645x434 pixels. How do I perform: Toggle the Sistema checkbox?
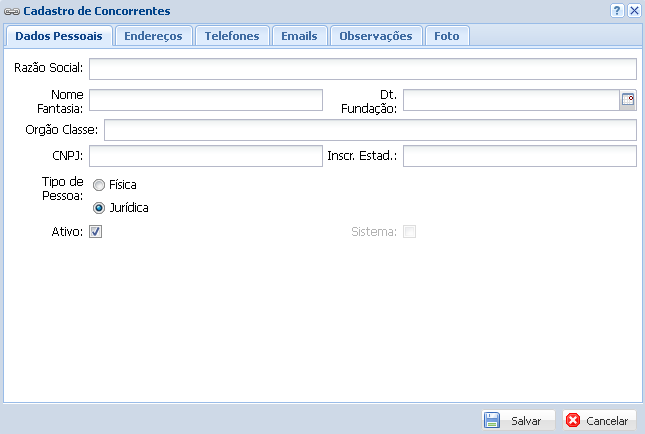(x=409, y=232)
